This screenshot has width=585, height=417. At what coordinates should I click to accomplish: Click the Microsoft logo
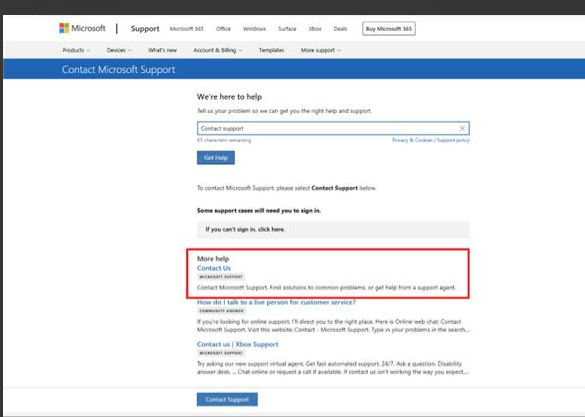82,28
